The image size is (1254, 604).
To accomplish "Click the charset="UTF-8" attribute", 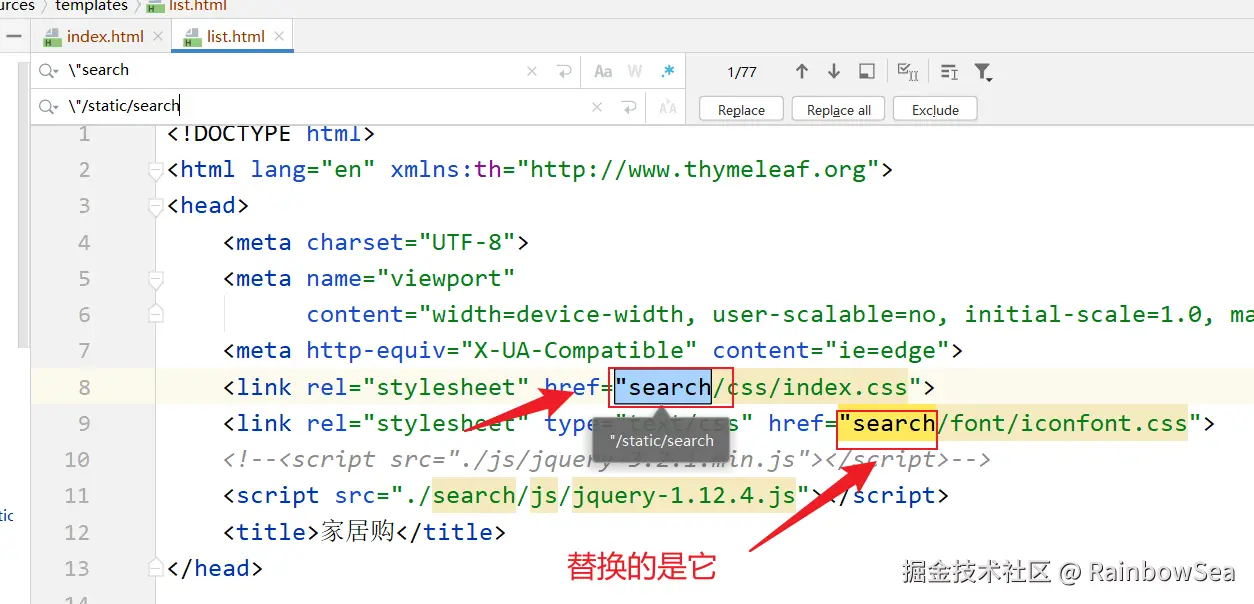I will pyautogui.click(x=411, y=242).
